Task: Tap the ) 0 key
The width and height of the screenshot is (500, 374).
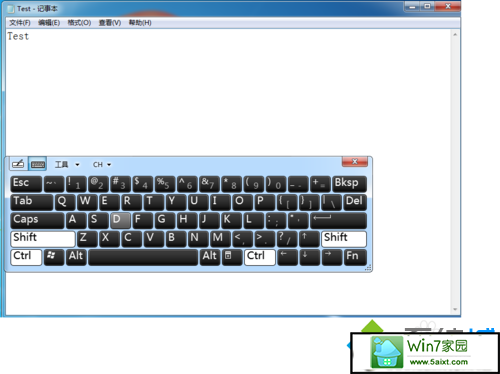Action: [x=276, y=184]
